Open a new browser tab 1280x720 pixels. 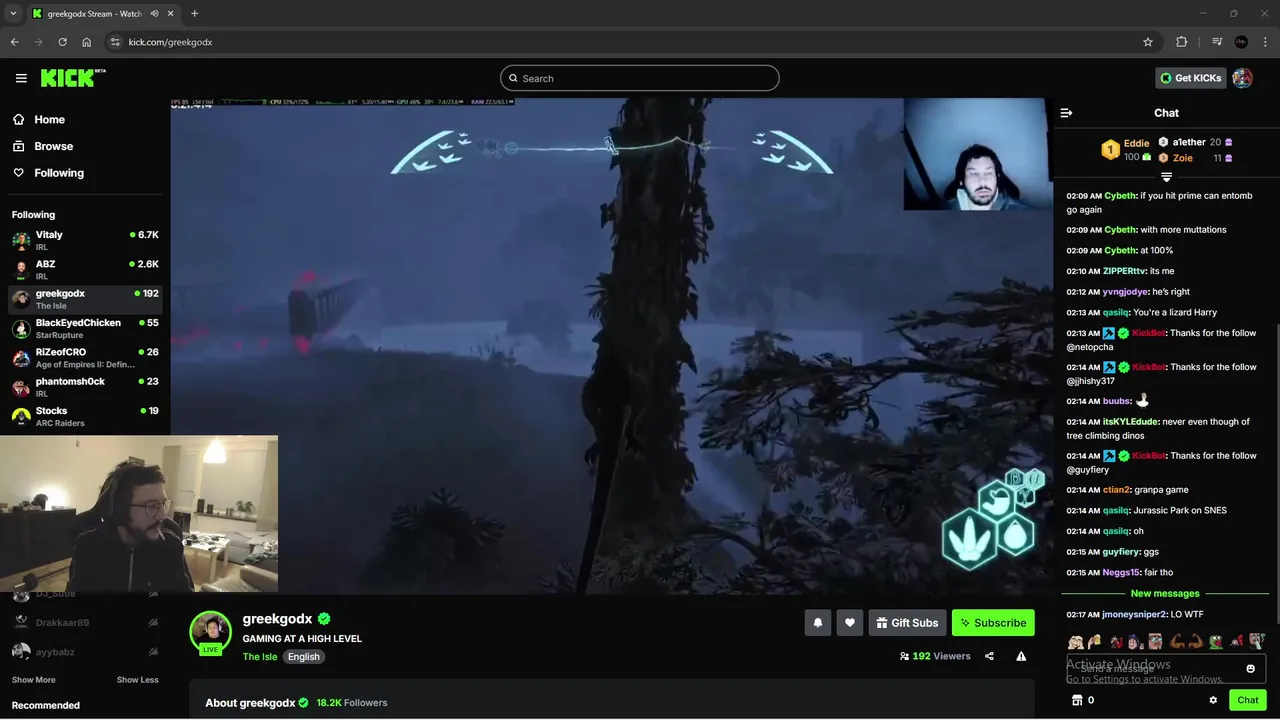pos(194,14)
